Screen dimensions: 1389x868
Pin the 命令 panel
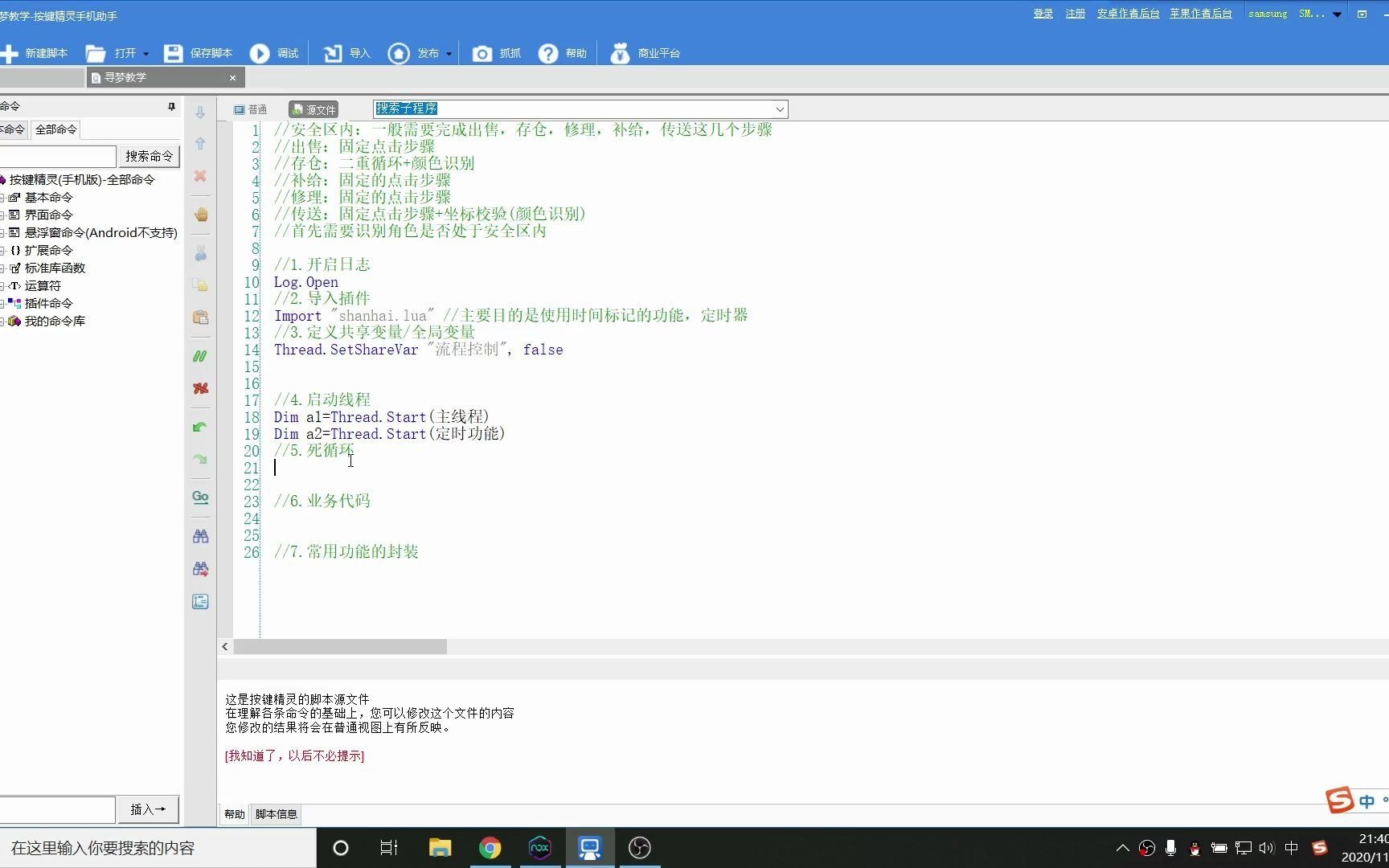point(171,106)
